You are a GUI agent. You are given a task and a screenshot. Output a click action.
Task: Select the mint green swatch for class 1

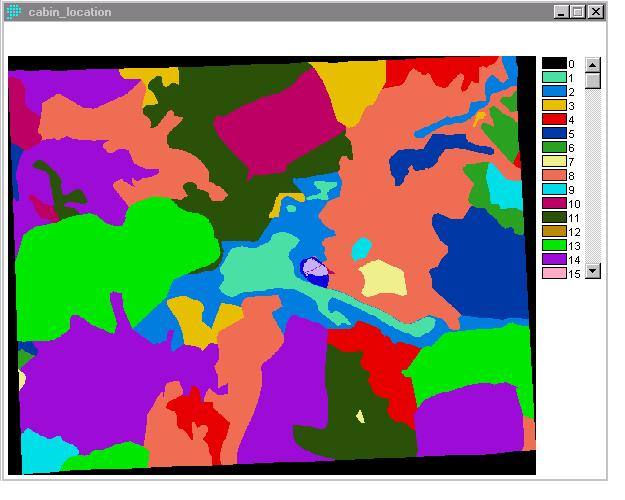point(554,77)
